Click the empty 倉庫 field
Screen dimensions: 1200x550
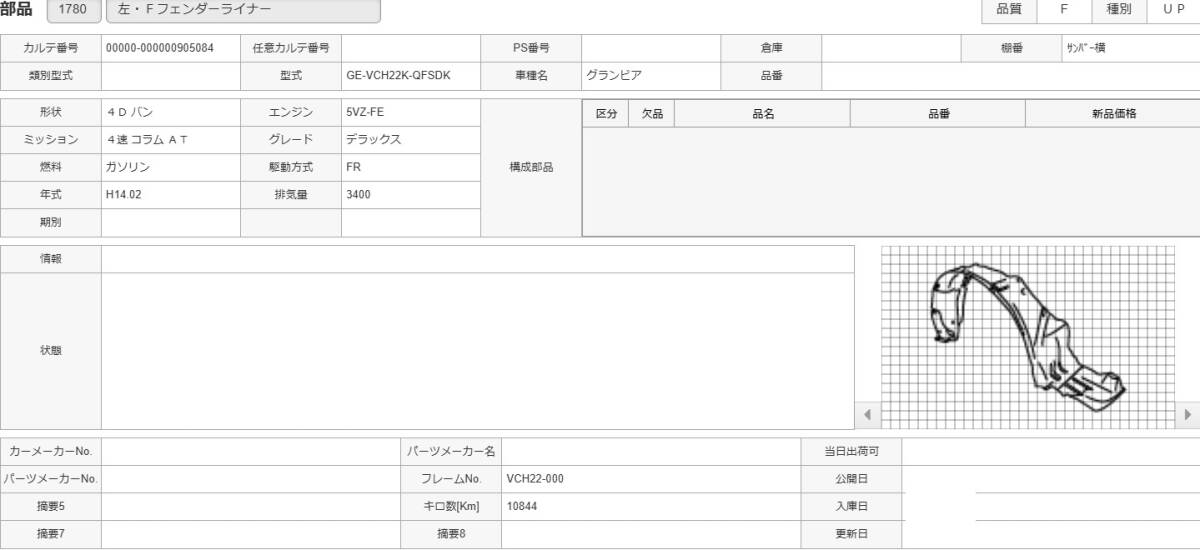click(x=891, y=48)
